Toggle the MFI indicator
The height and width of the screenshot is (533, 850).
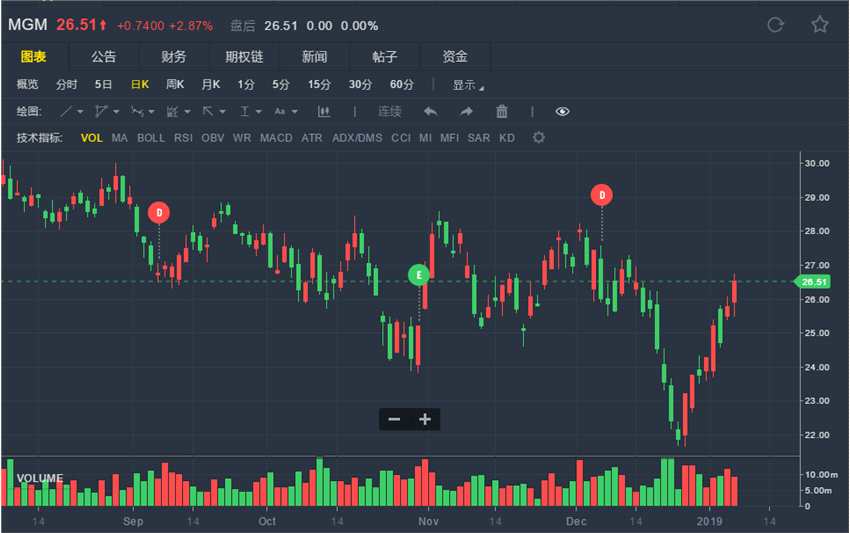pyautogui.click(x=449, y=138)
